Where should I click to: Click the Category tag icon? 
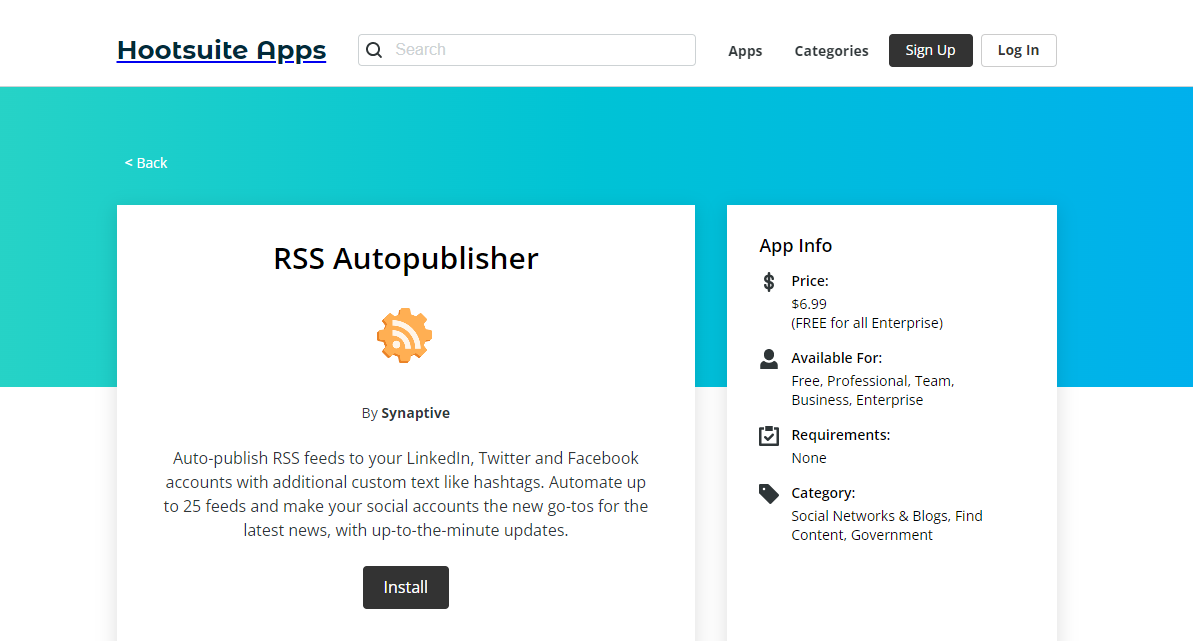(768, 494)
